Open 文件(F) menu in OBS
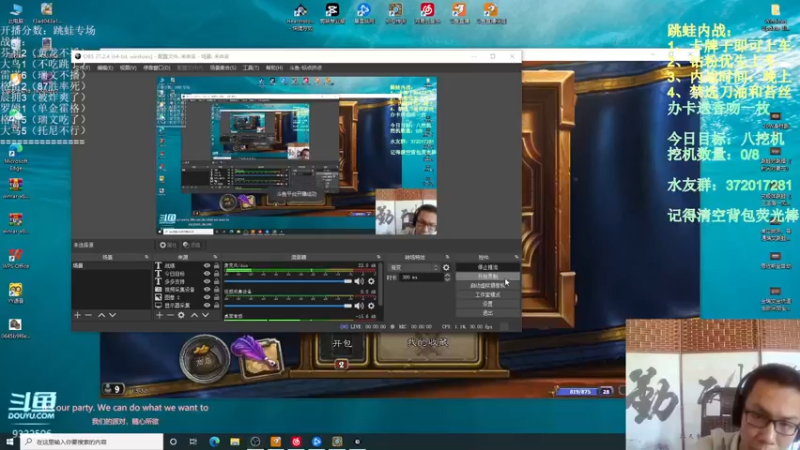Viewport: 800px width, 450px height. tap(82, 68)
